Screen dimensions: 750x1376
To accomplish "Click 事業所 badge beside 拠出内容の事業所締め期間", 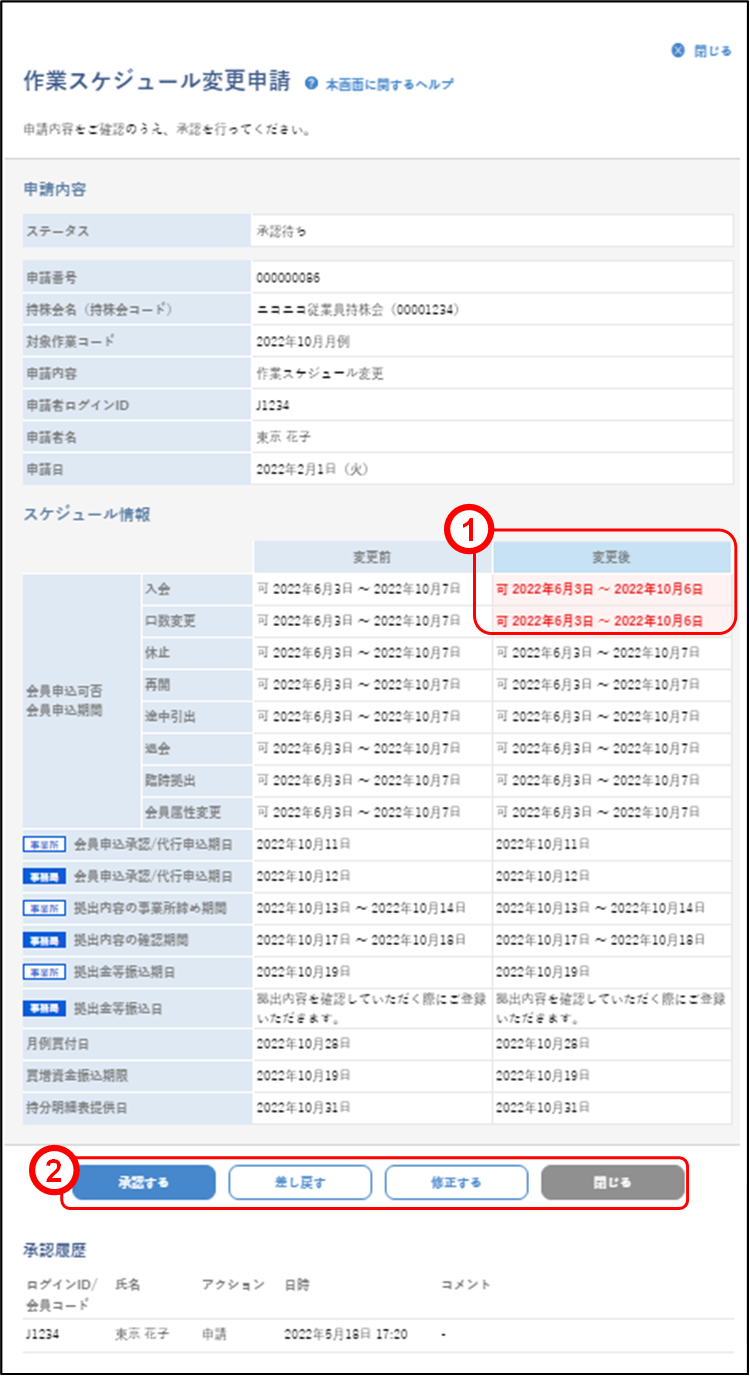I will pos(44,908).
